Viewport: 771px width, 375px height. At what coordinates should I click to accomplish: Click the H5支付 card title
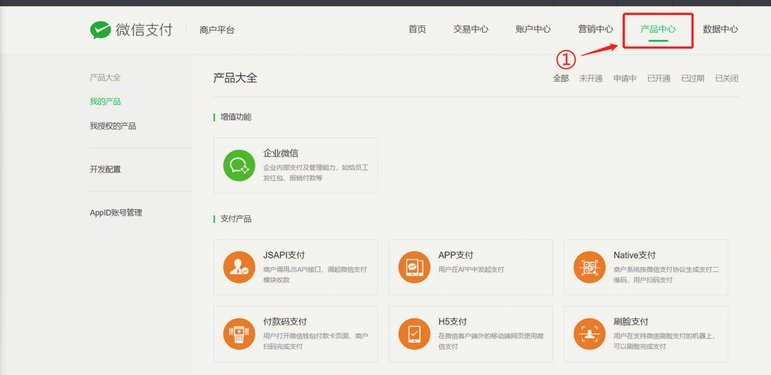tap(452, 321)
